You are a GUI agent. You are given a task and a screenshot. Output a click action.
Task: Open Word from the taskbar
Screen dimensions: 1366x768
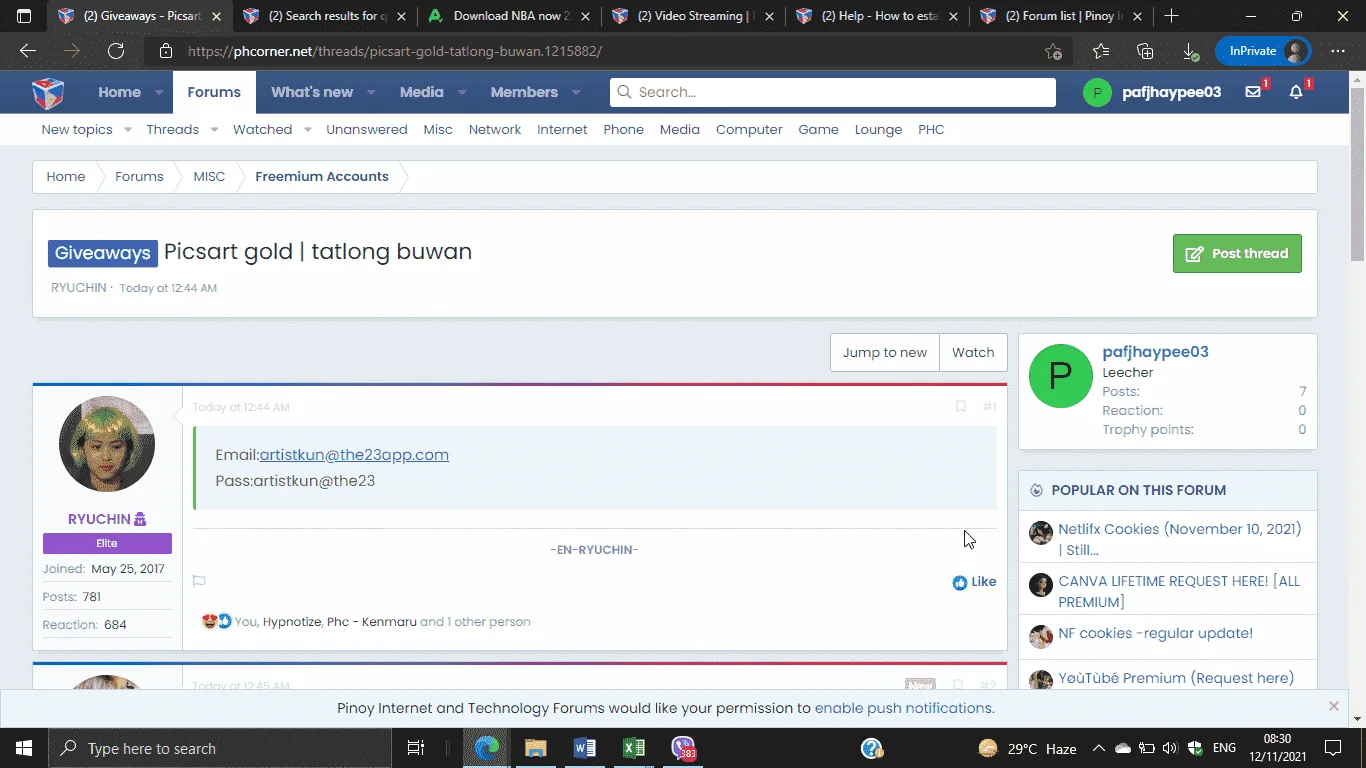[x=585, y=748]
